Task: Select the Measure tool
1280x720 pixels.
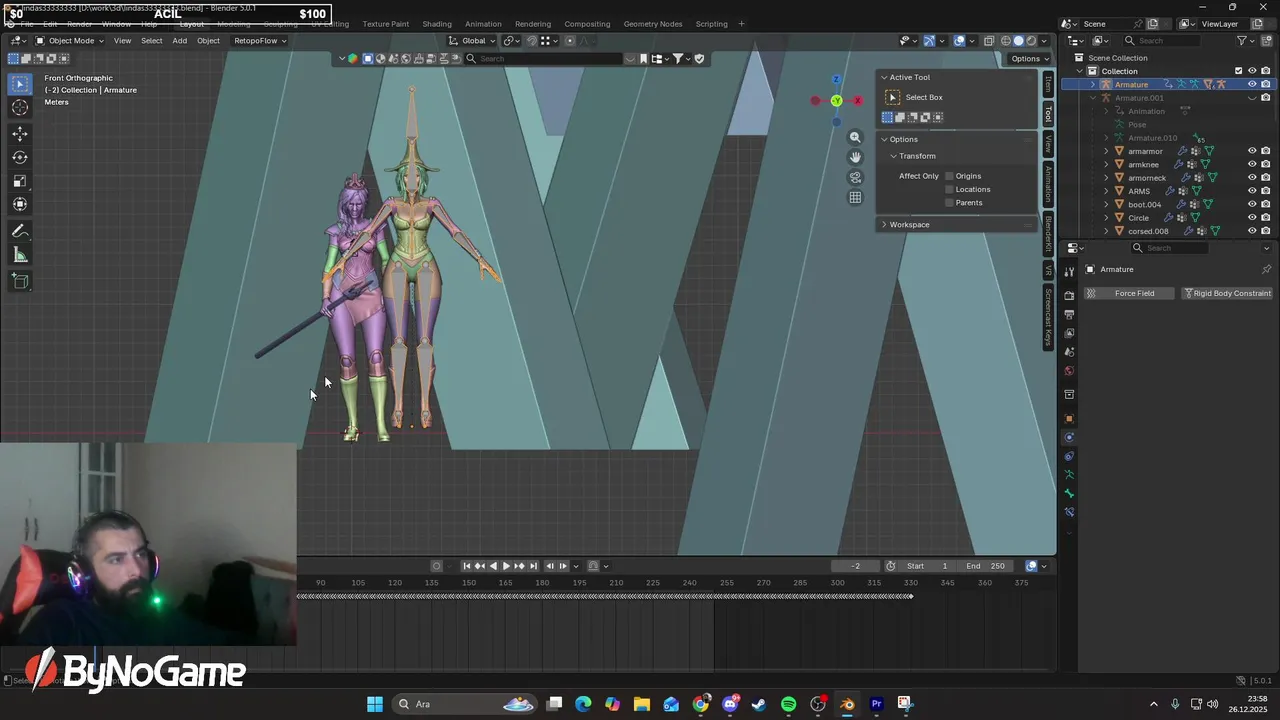Action: [20, 255]
